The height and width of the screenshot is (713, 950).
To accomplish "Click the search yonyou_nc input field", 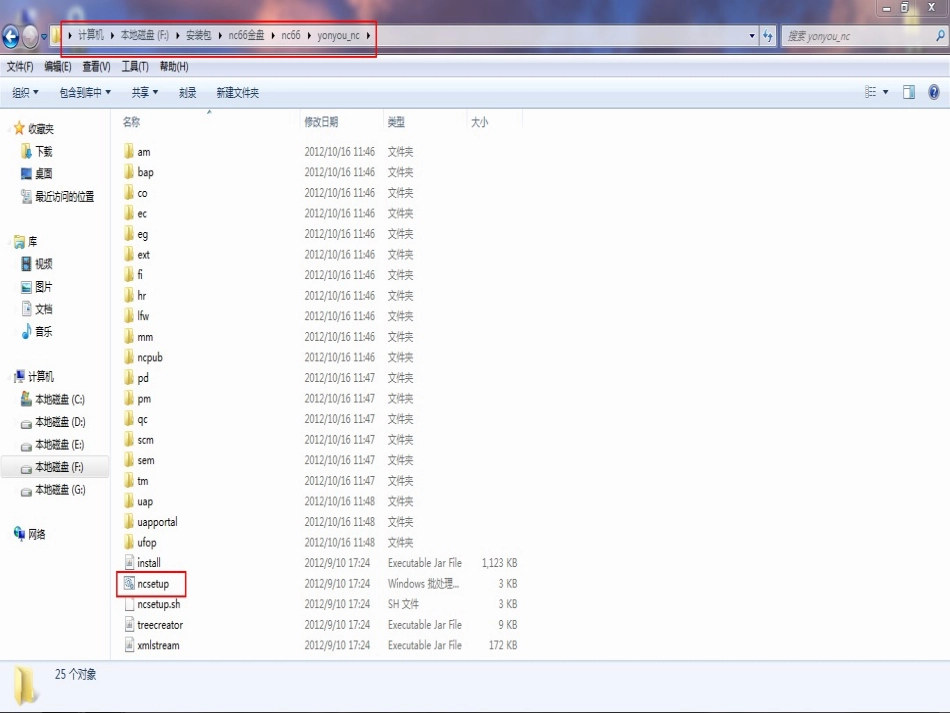I will pyautogui.click(x=857, y=36).
